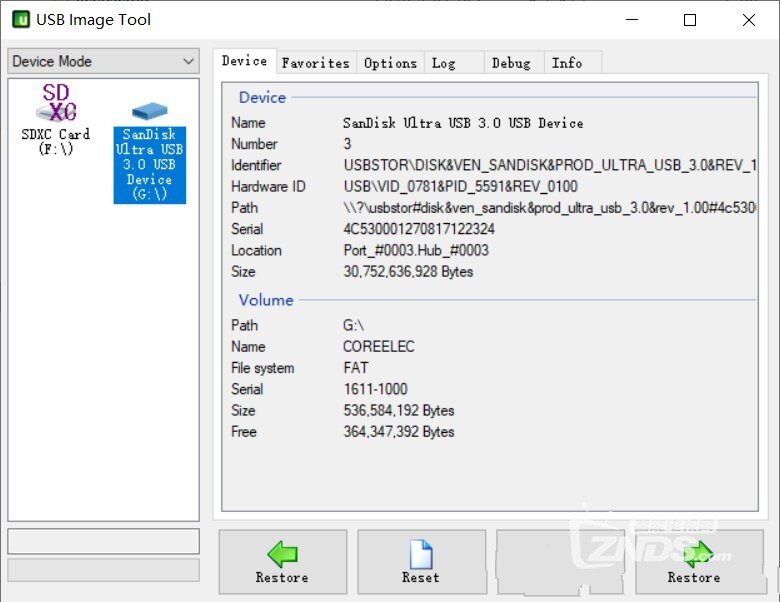Click the Identifier value USBSTOR\DISK&VEN_SANDISK
Image resolution: width=780 pixels, height=602 pixels.
point(550,165)
